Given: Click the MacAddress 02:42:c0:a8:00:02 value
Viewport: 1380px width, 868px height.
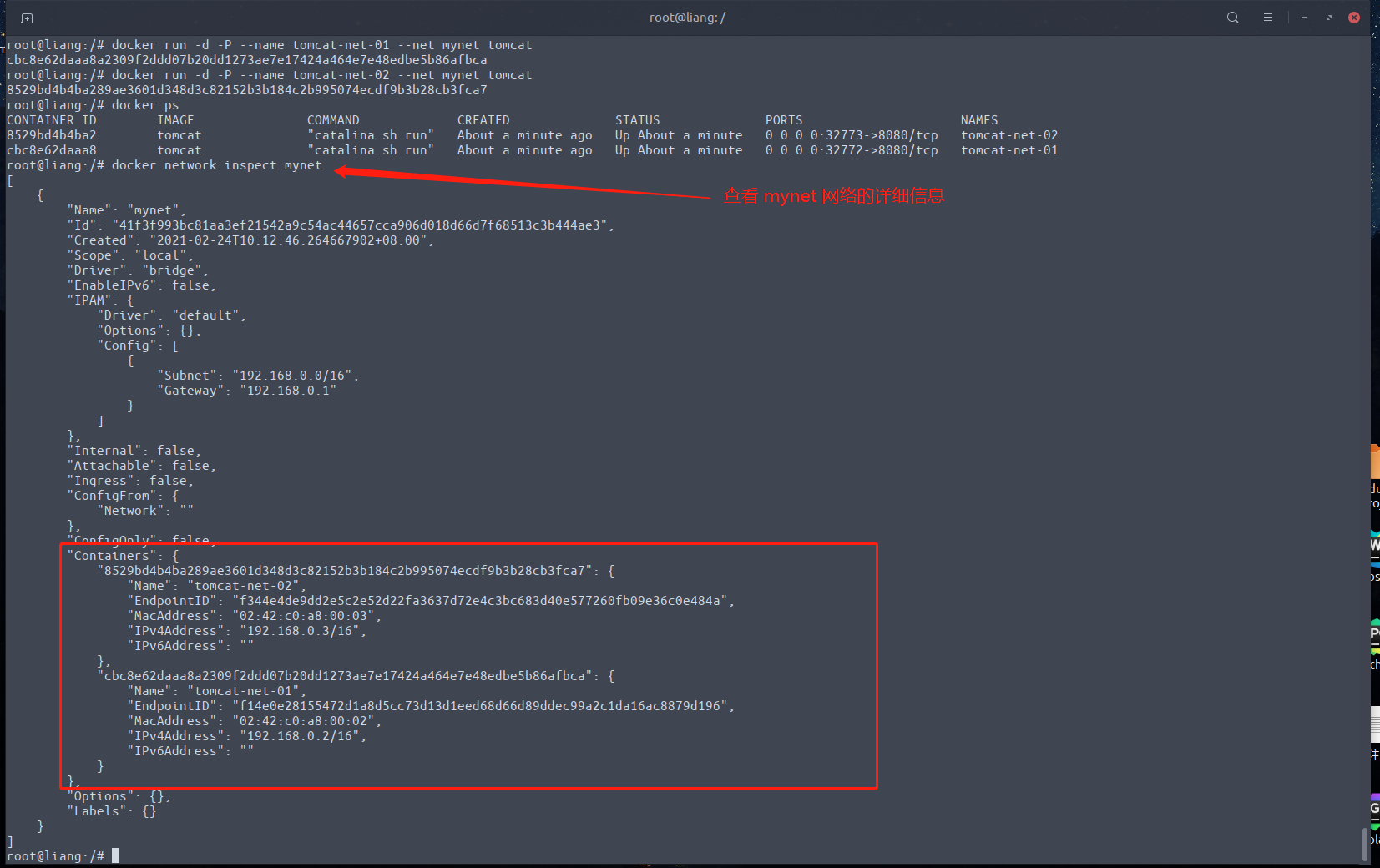Looking at the screenshot, I should (x=305, y=721).
